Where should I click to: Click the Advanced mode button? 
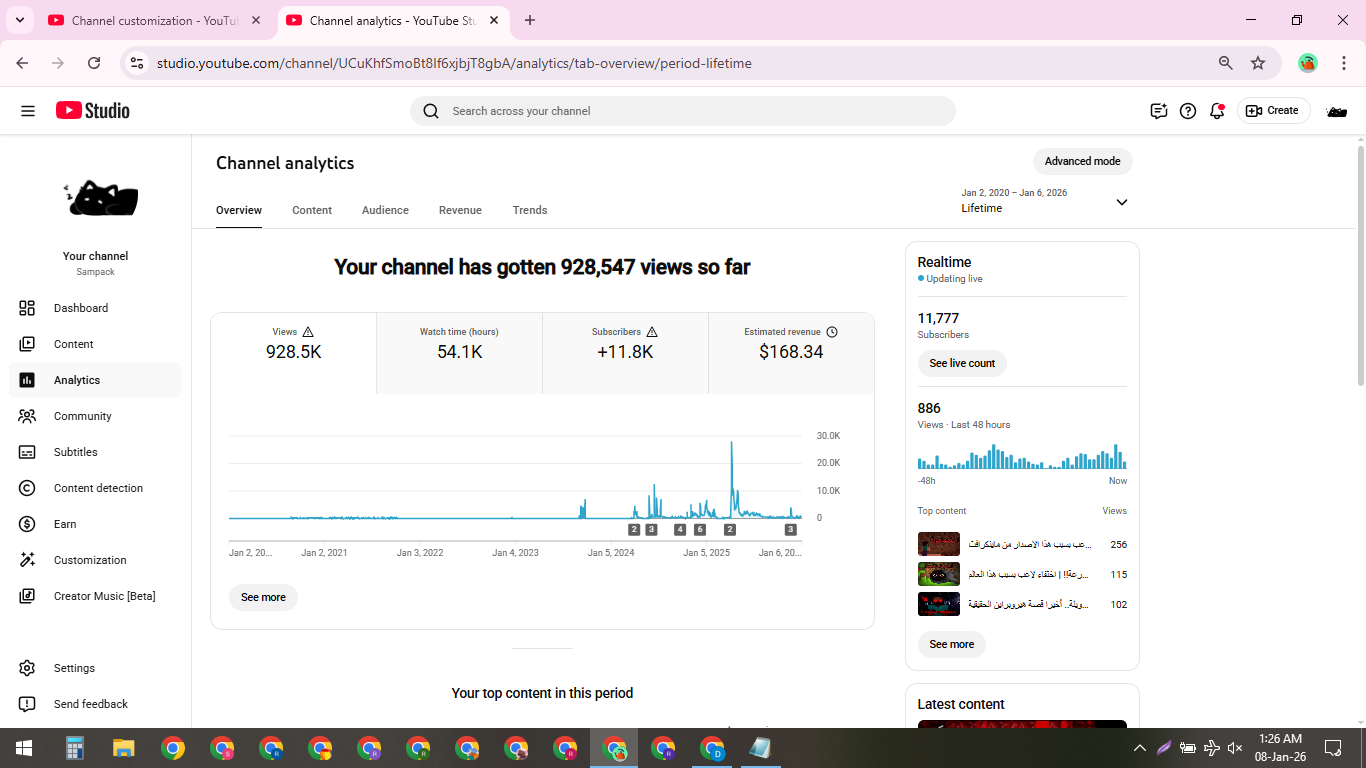[x=1082, y=161]
